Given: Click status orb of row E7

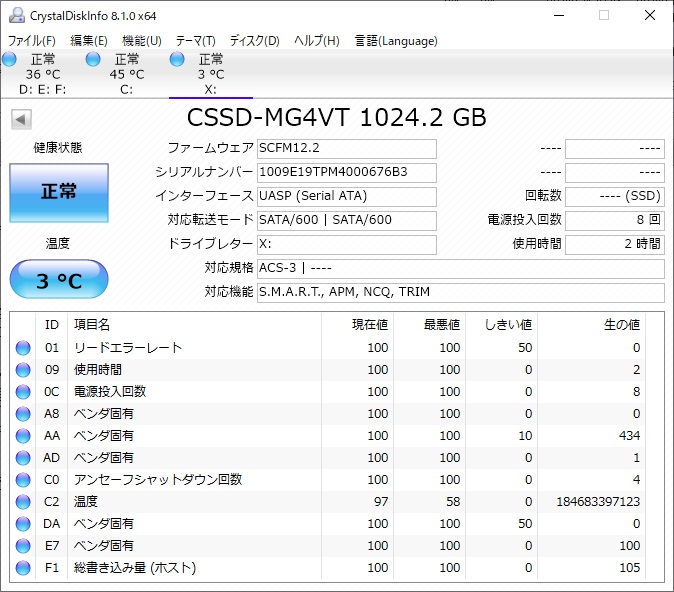Looking at the screenshot, I should coord(23,546).
